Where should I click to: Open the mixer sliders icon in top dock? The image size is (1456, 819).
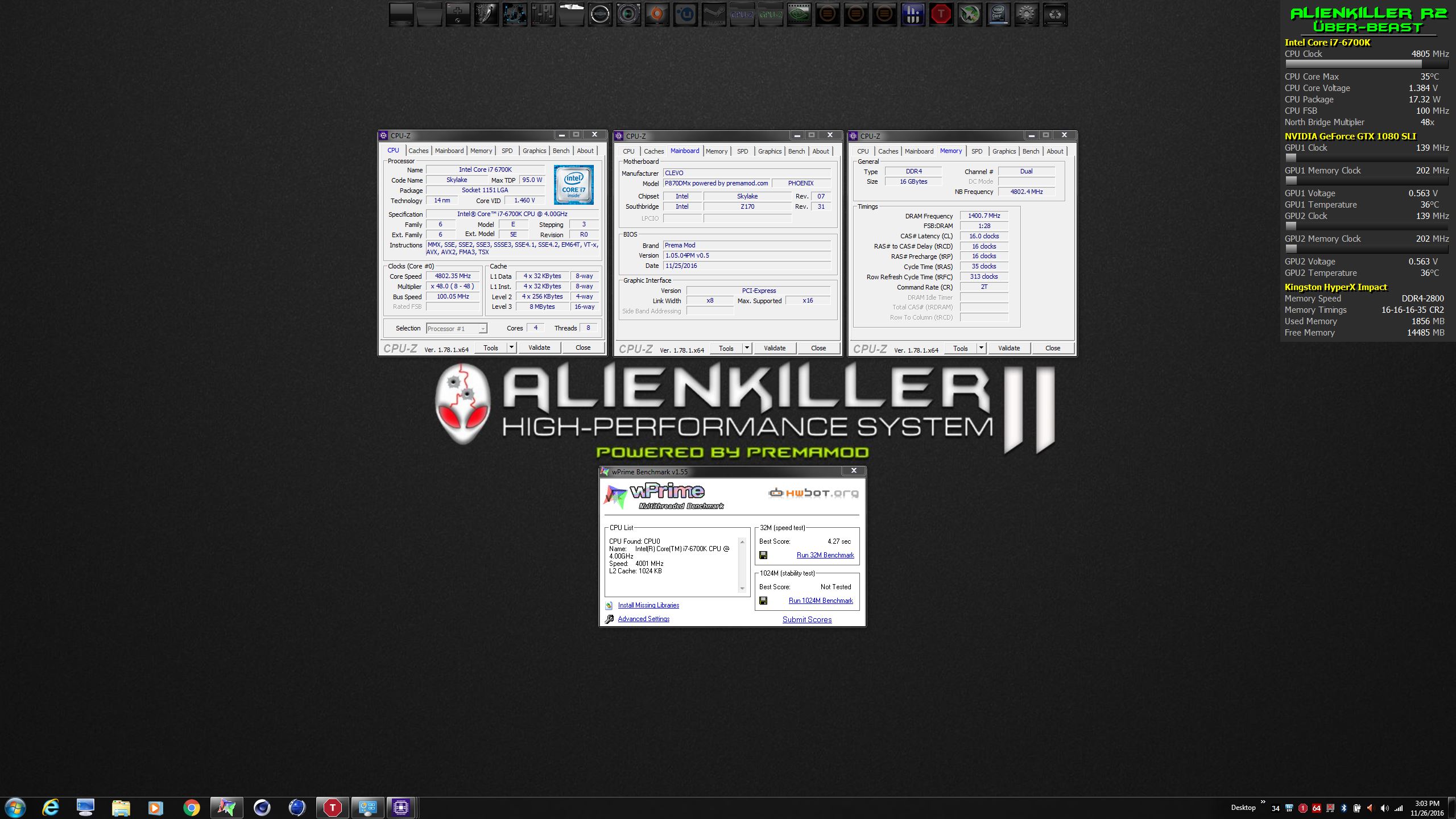point(543,14)
